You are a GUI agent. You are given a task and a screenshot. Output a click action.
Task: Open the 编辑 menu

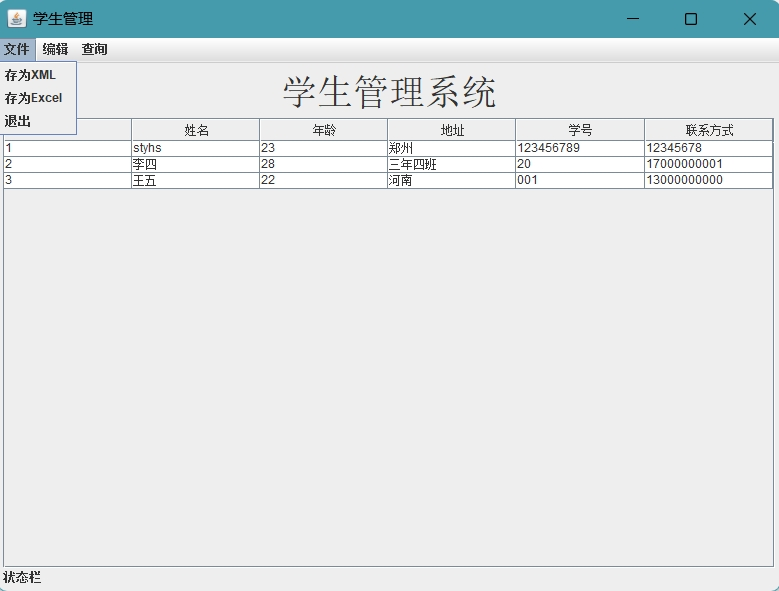coord(55,49)
